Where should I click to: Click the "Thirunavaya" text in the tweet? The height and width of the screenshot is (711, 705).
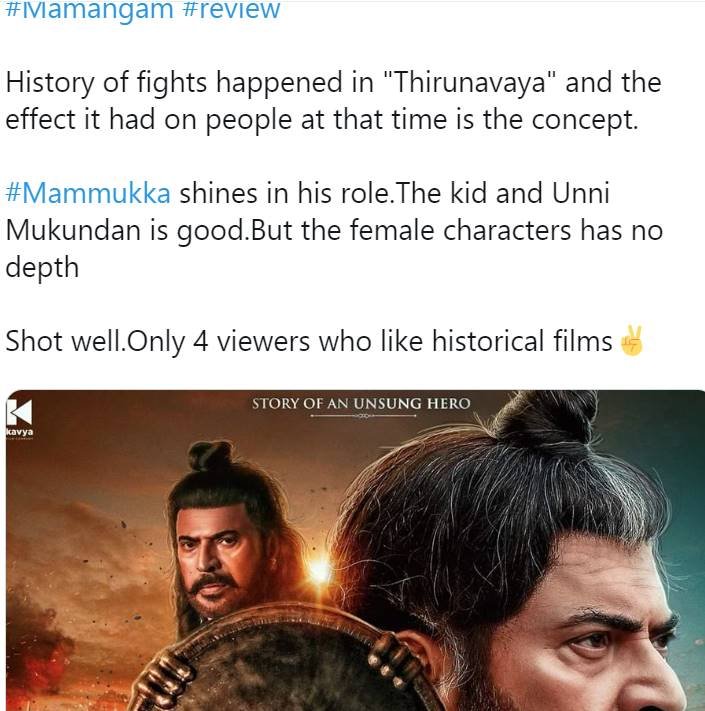pyautogui.click(x=470, y=83)
